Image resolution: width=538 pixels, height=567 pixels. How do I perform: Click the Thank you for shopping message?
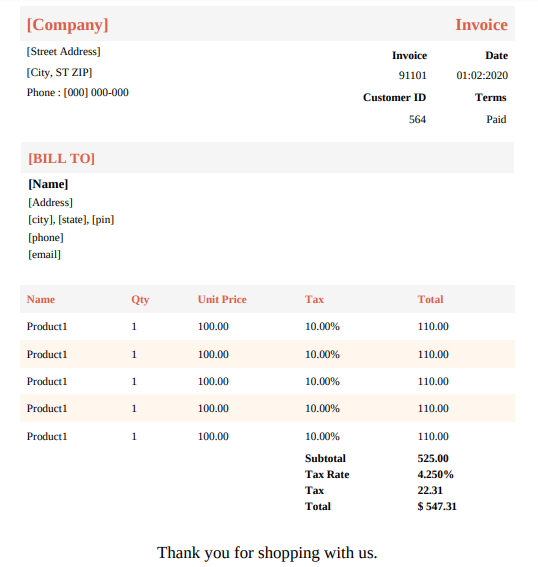267,553
